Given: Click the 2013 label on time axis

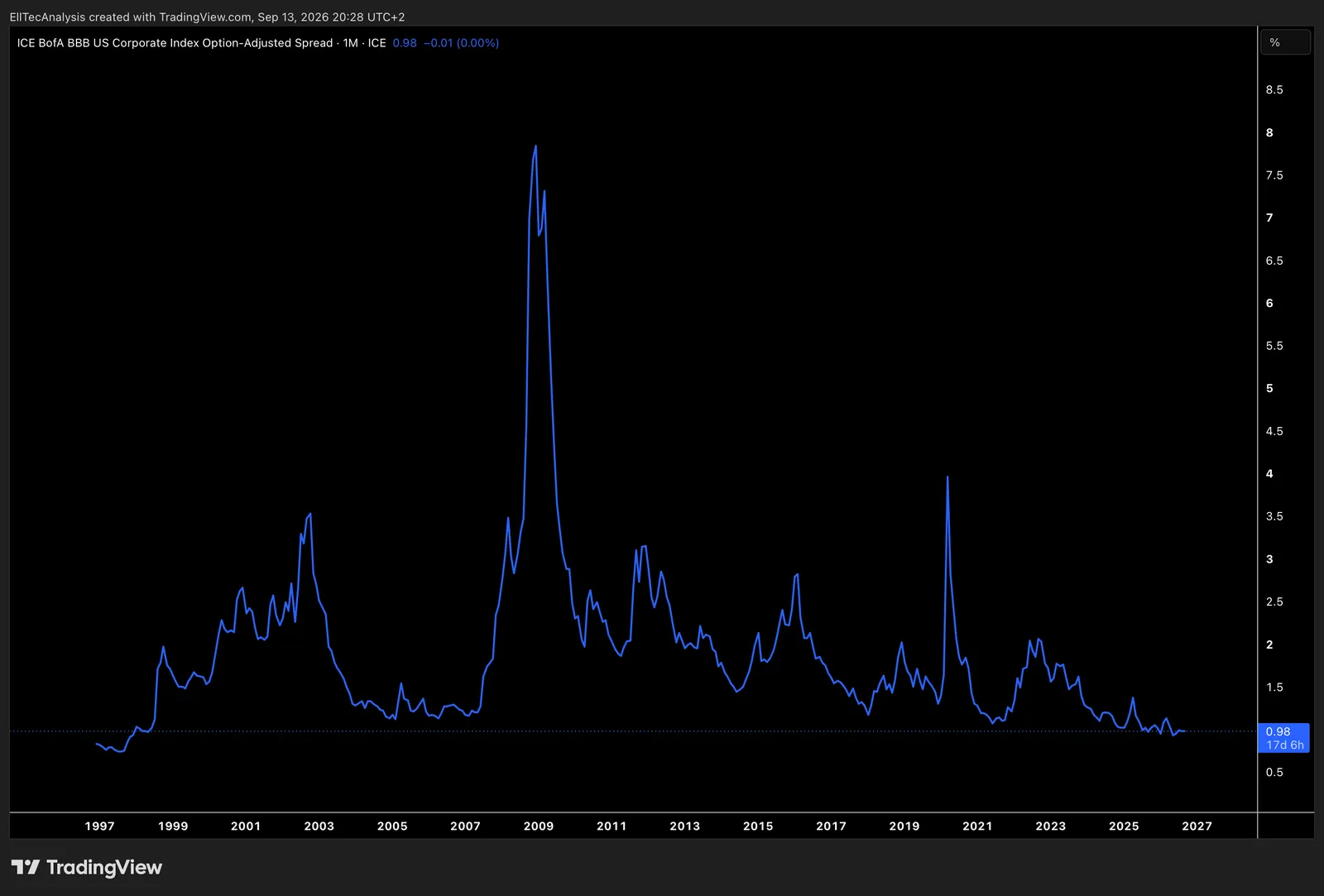Looking at the screenshot, I should tap(685, 826).
